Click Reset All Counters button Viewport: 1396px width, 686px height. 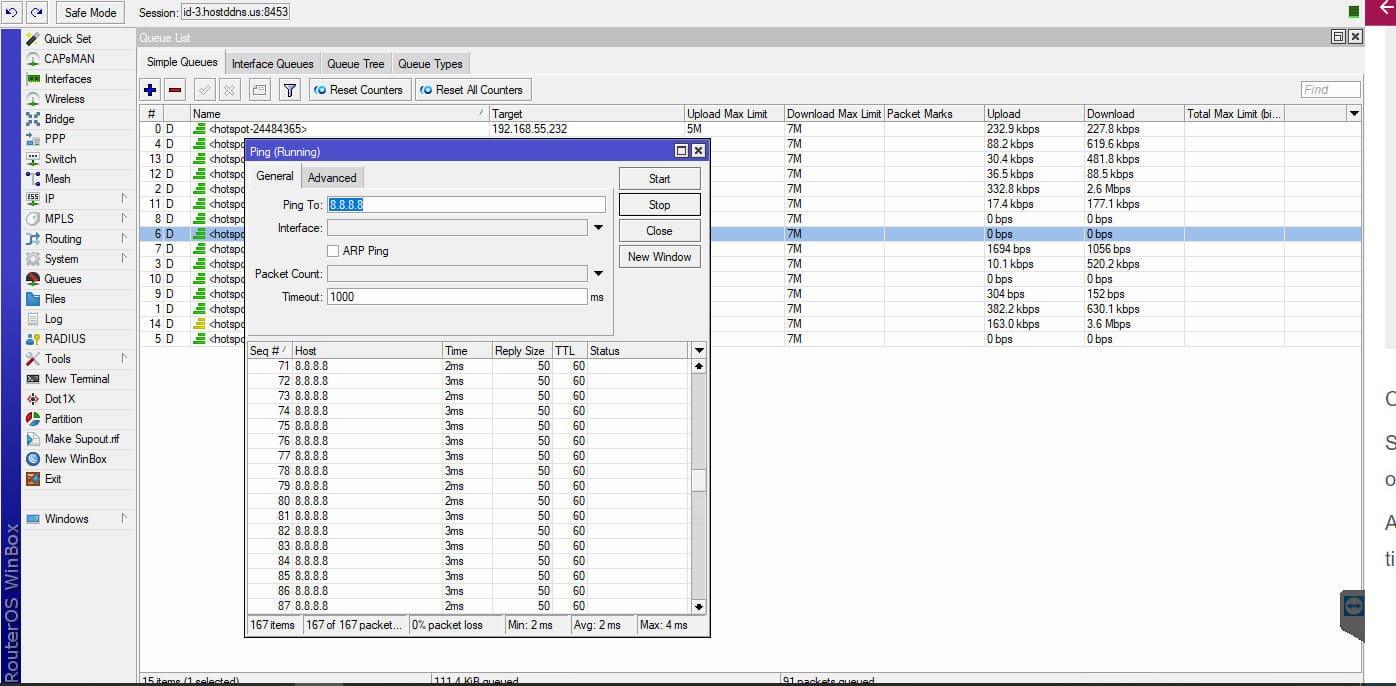(x=472, y=90)
